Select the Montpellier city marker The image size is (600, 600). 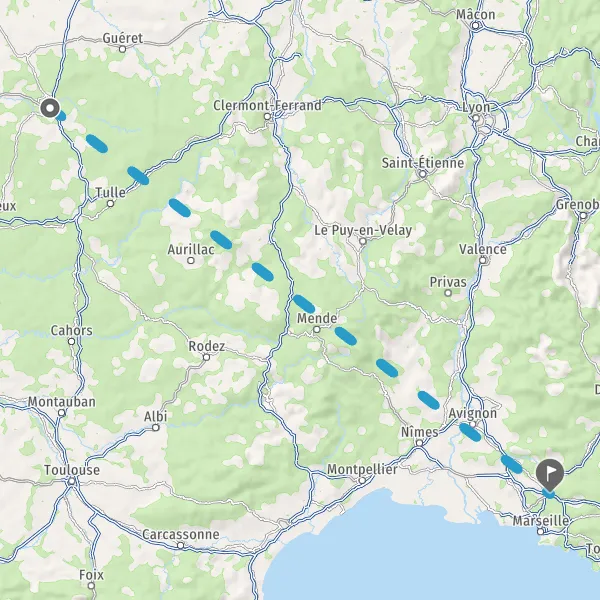[x=362, y=481]
